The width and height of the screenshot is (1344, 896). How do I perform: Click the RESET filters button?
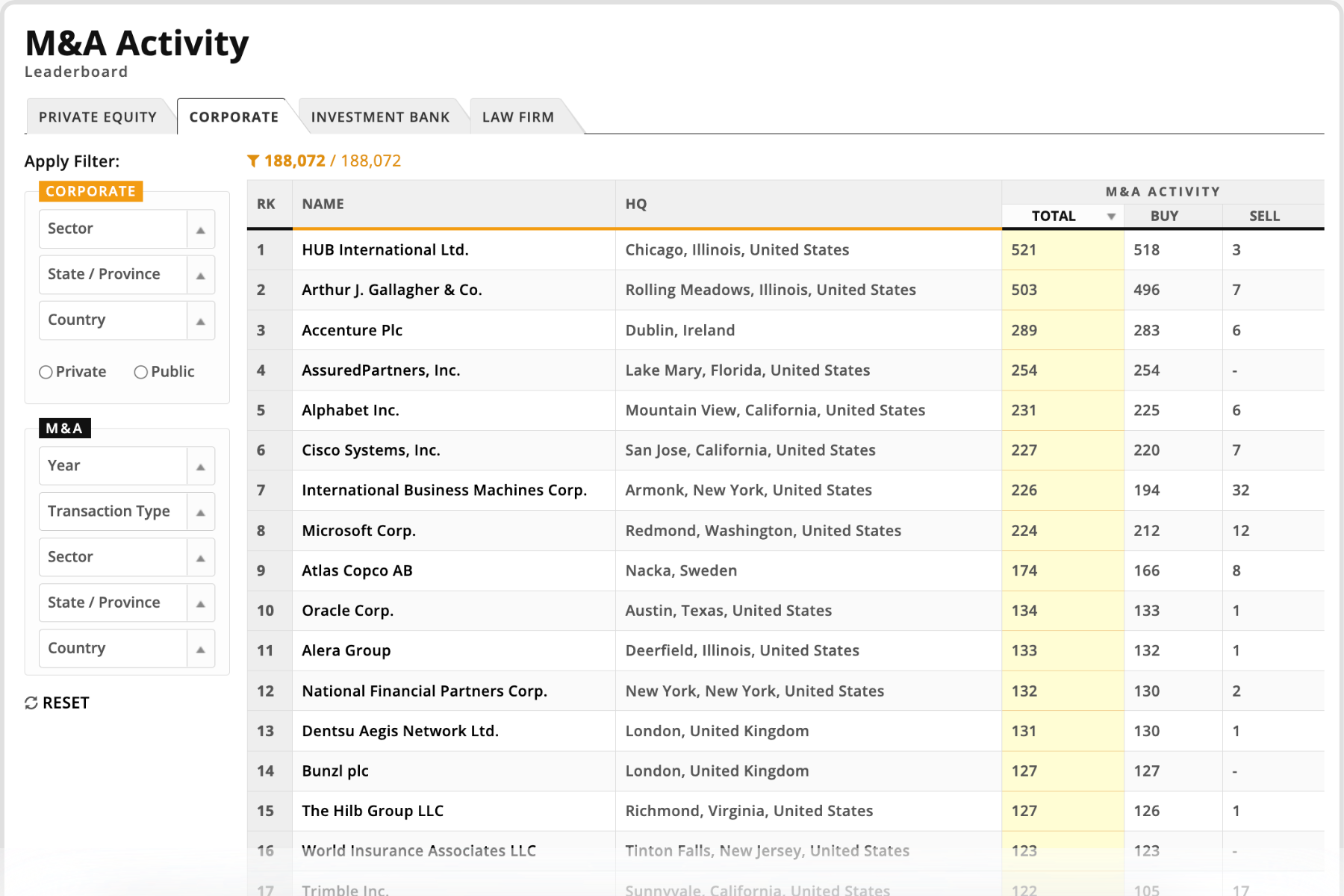click(x=66, y=703)
